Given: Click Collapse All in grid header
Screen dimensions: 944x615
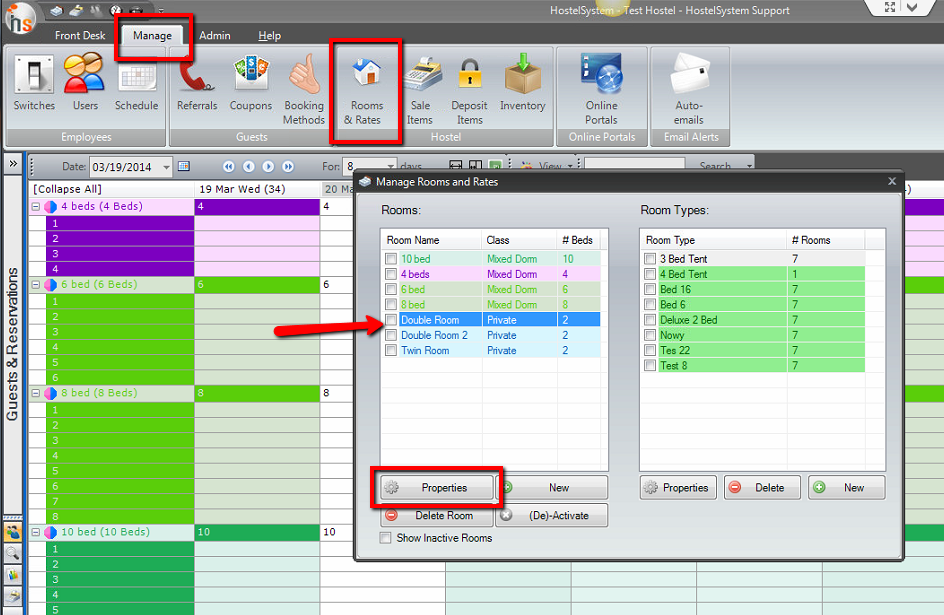Looking at the screenshot, I should pyautogui.click(x=67, y=189).
